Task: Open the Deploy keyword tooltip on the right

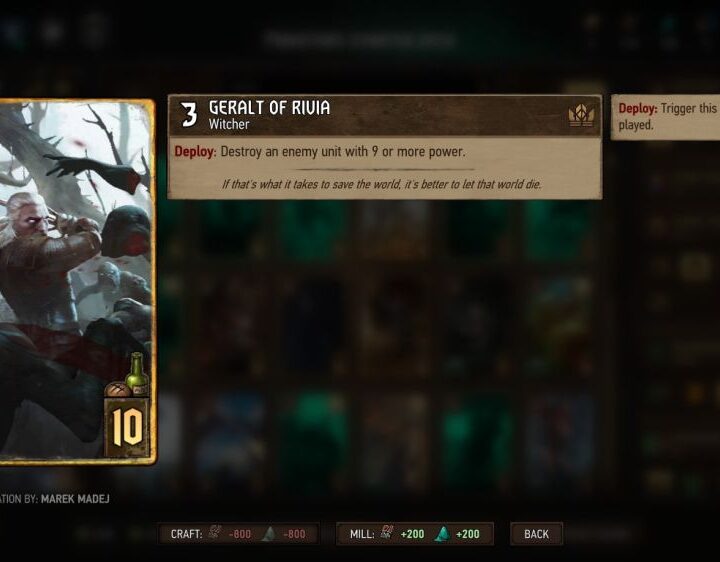Action: point(665,117)
